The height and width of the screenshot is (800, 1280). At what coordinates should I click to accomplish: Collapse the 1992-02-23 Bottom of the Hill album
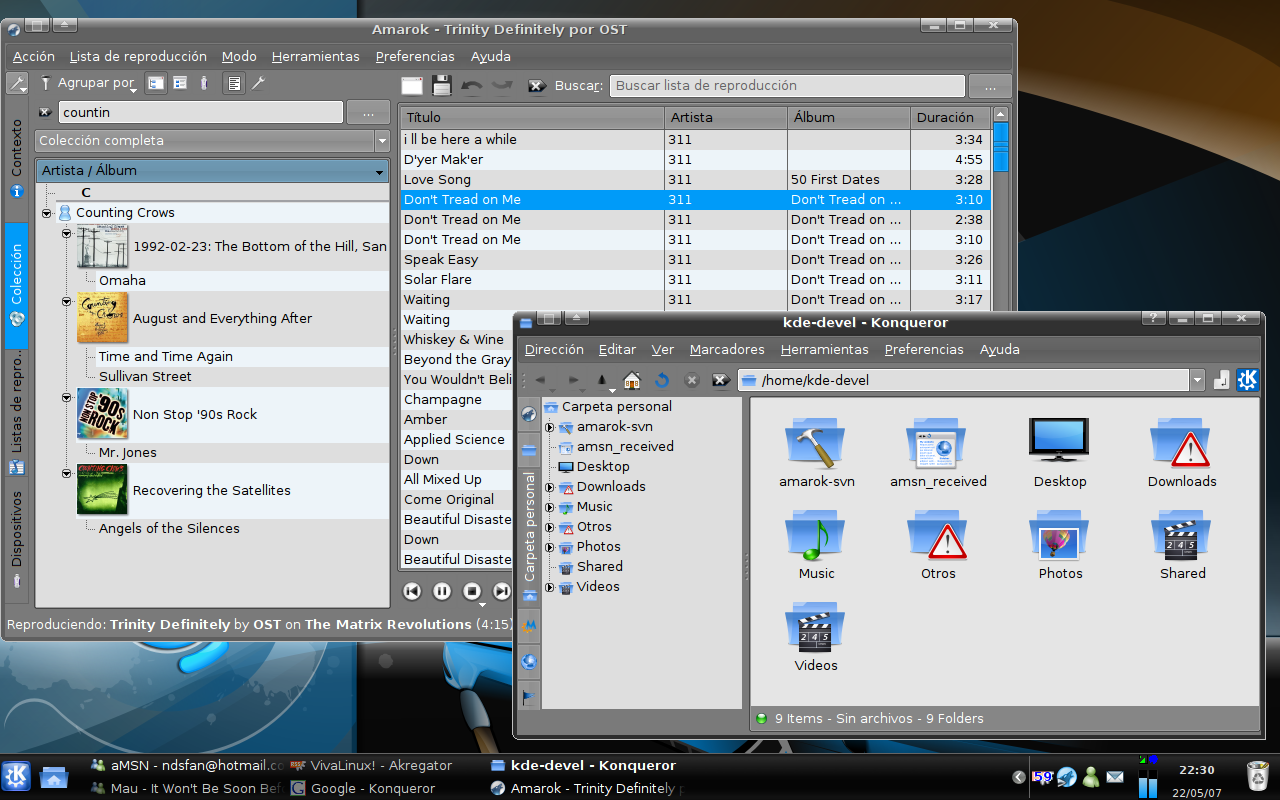tap(67, 233)
